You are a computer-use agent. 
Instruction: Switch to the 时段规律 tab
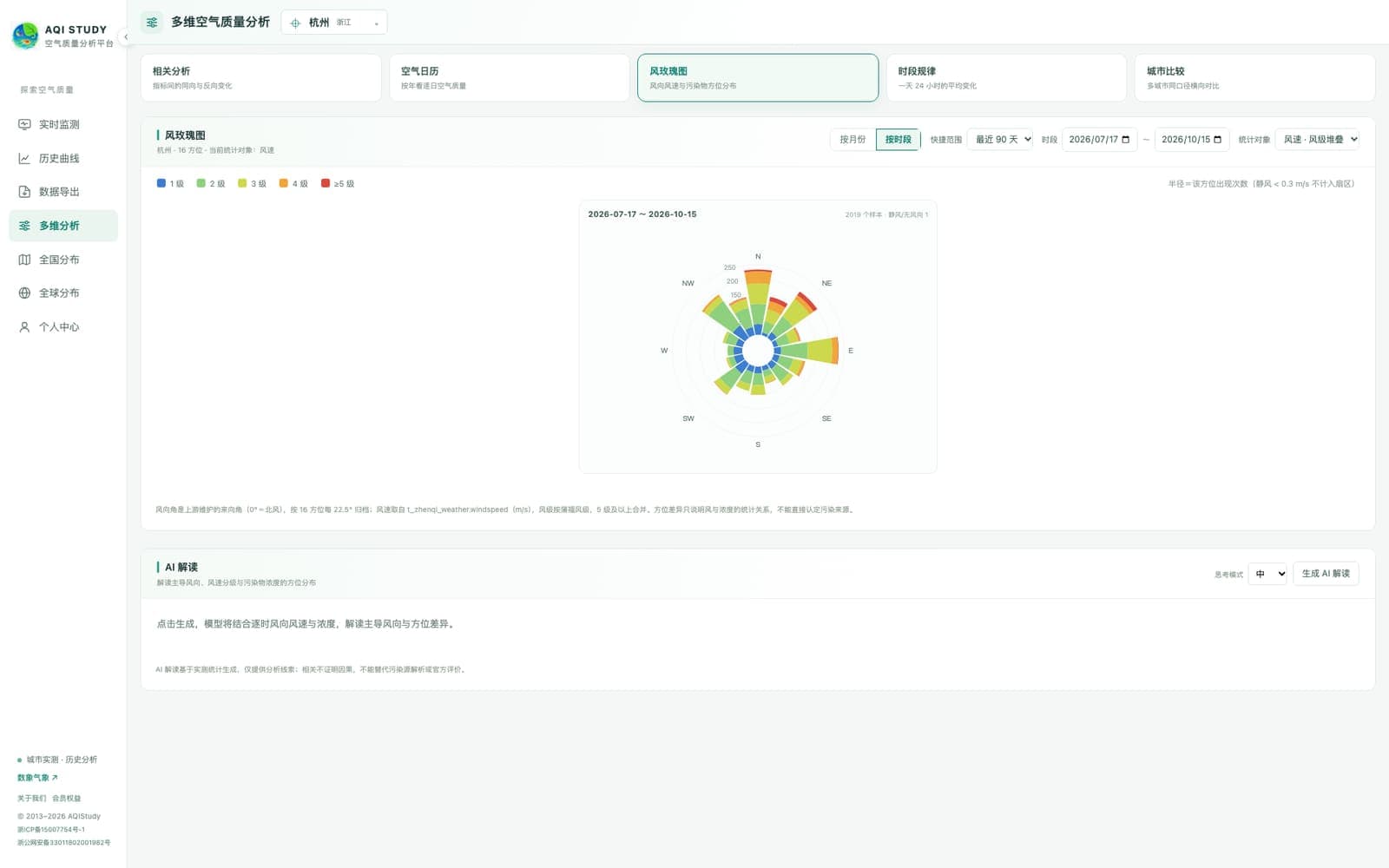pyautogui.click(x=1006, y=78)
